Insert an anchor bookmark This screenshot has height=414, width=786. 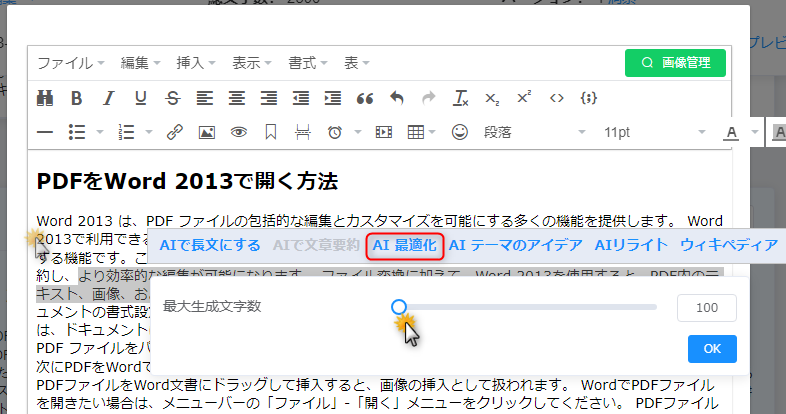[x=271, y=132]
